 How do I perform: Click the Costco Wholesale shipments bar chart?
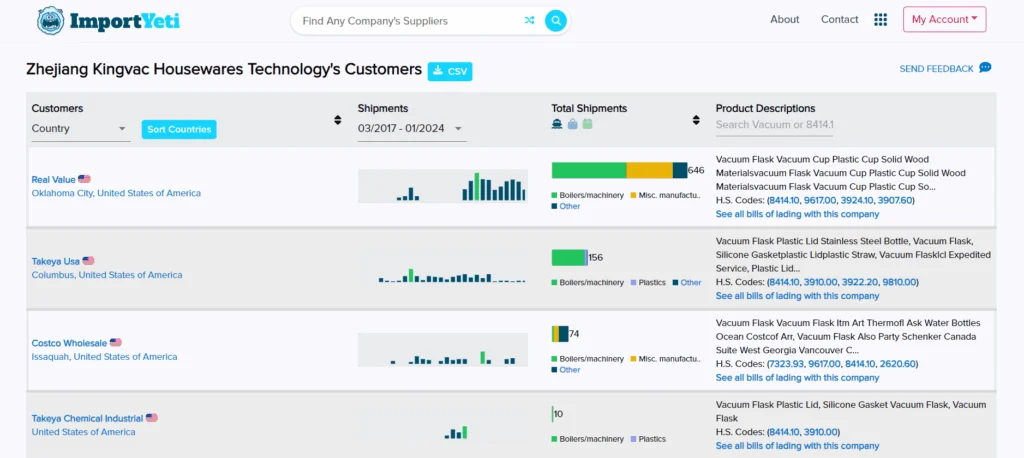(442, 350)
